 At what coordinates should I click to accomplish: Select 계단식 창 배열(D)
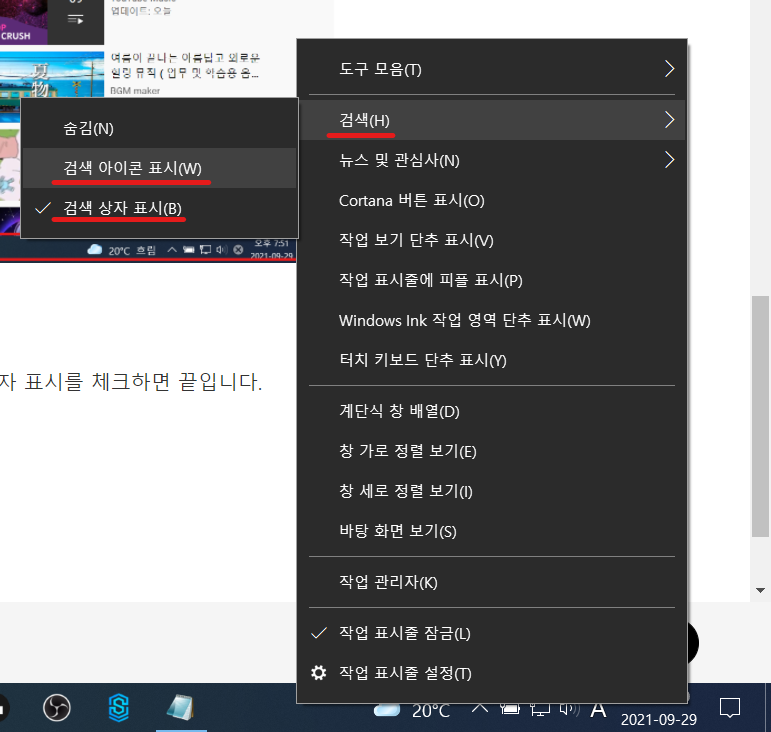[492, 411]
